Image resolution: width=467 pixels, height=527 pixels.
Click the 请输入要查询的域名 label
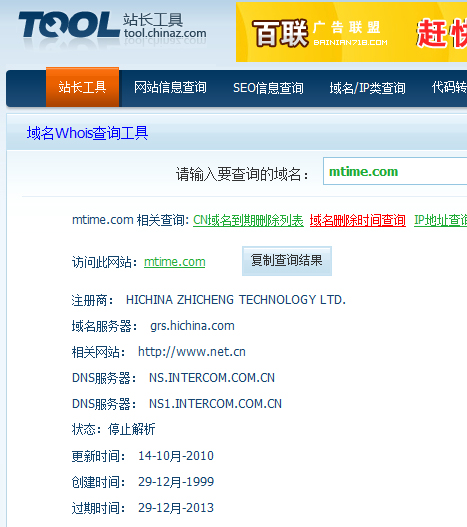coord(242,174)
